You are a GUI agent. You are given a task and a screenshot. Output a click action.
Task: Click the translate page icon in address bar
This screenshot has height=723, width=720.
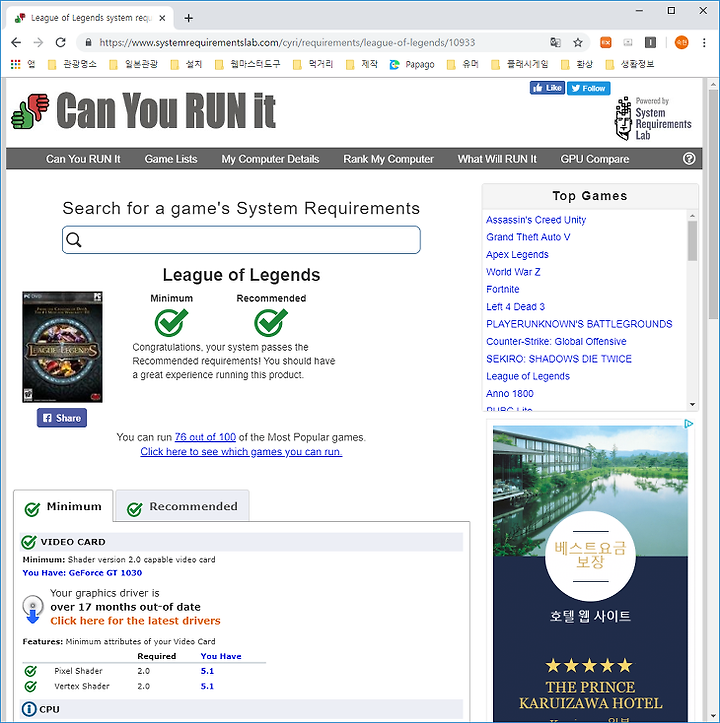tap(555, 42)
